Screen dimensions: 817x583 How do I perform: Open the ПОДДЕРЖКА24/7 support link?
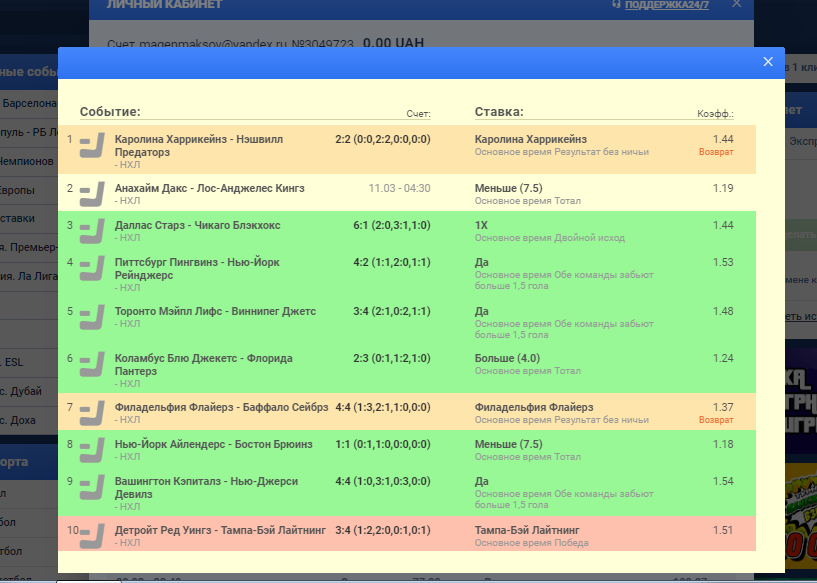[666, 5]
